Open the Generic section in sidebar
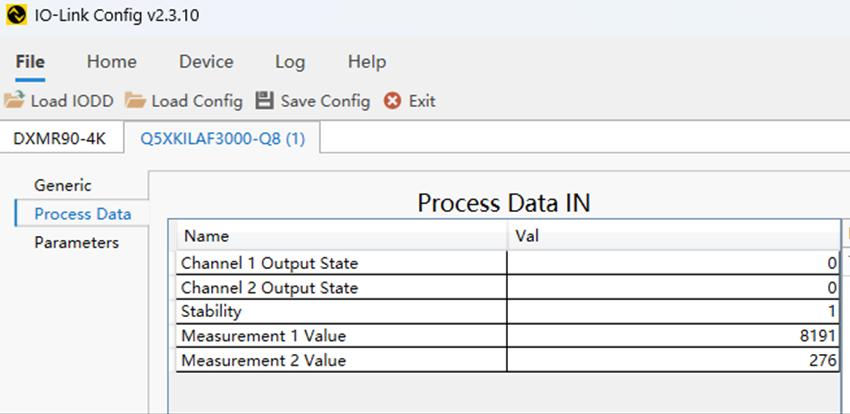Viewport: 850px width, 414px height. coord(63,185)
